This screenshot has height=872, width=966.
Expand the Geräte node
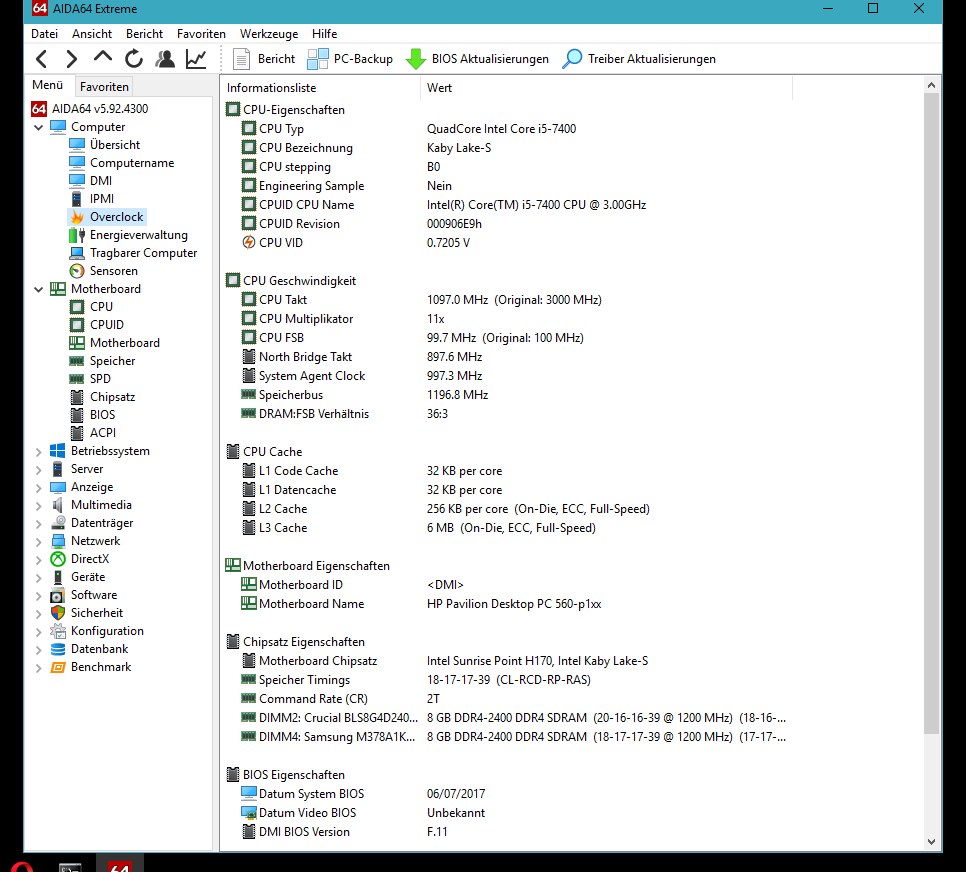click(38, 577)
